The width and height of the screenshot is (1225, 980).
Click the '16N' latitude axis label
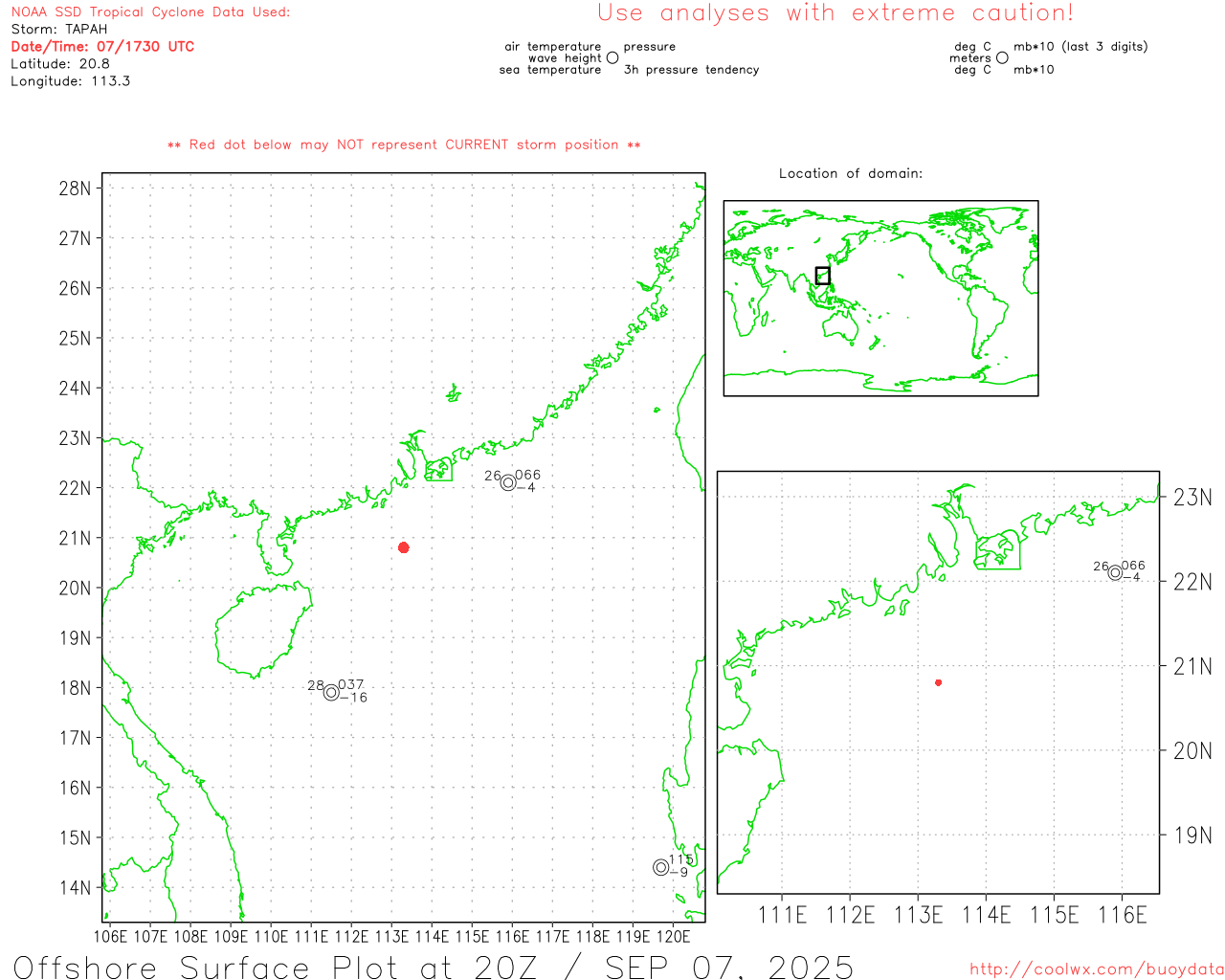point(76,788)
